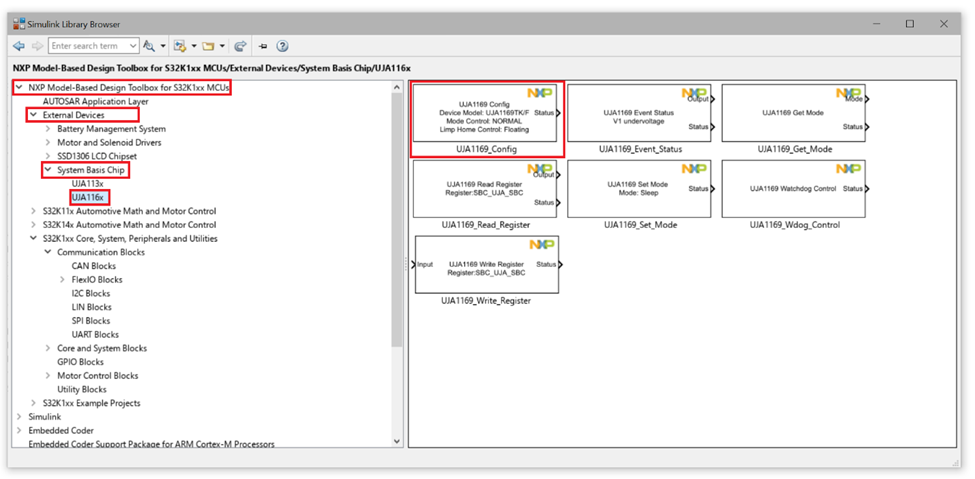The image size is (975, 479).
Task: Select S32K14x Automotive Math and Motor Control
Action: tap(129, 225)
